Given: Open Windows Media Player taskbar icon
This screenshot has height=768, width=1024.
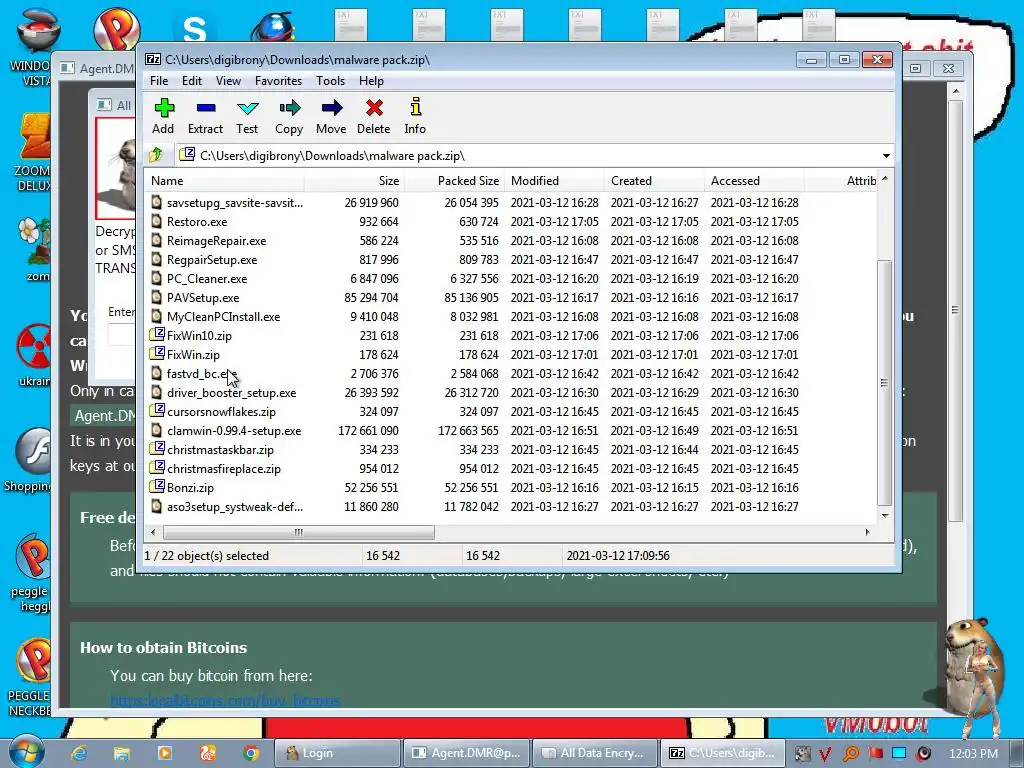Looking at the screenshot, I should click(x=165, y=753).
